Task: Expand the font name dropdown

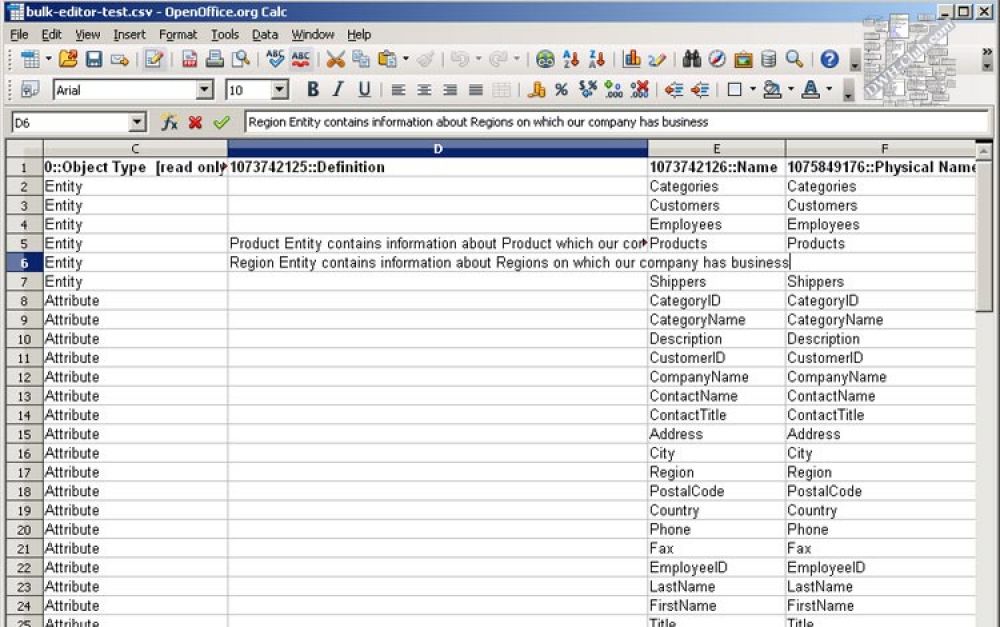Action: point(205,90)
